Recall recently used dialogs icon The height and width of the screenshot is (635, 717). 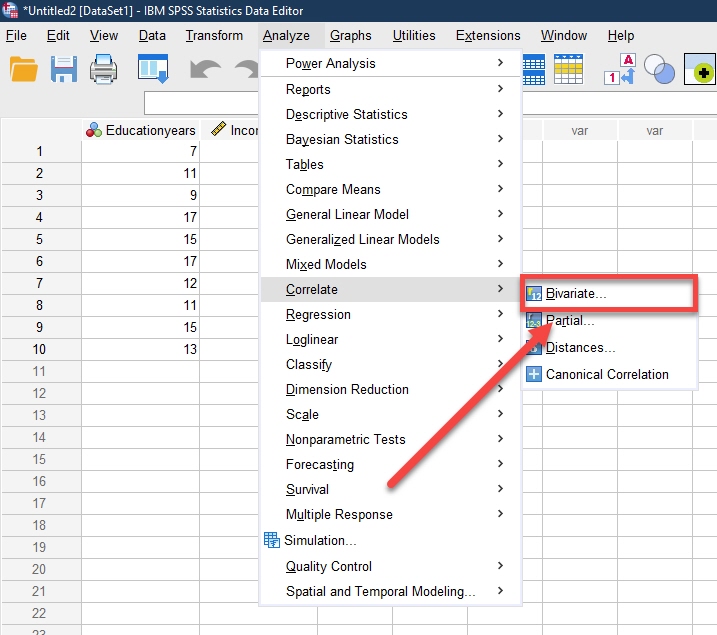(x=154, y=69)
